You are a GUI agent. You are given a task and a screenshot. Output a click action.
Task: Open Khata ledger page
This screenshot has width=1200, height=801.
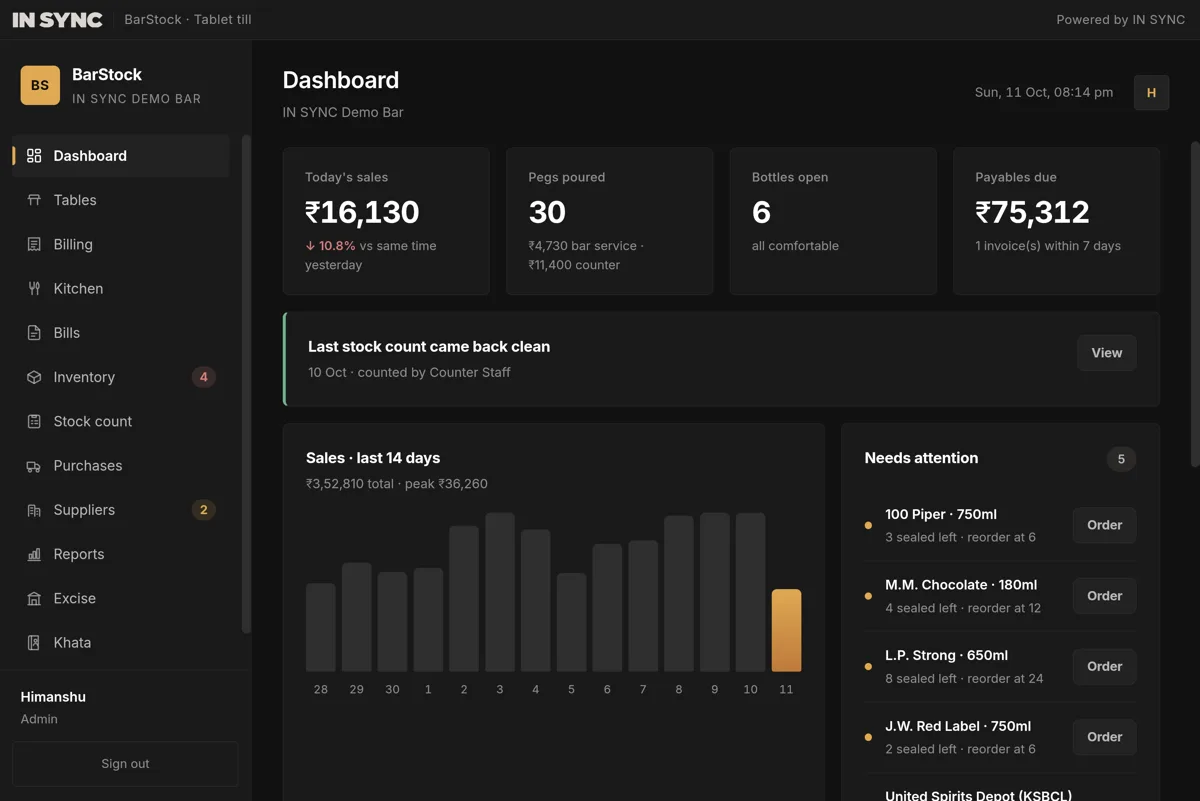pyautogui.click(x=121, y=643)
